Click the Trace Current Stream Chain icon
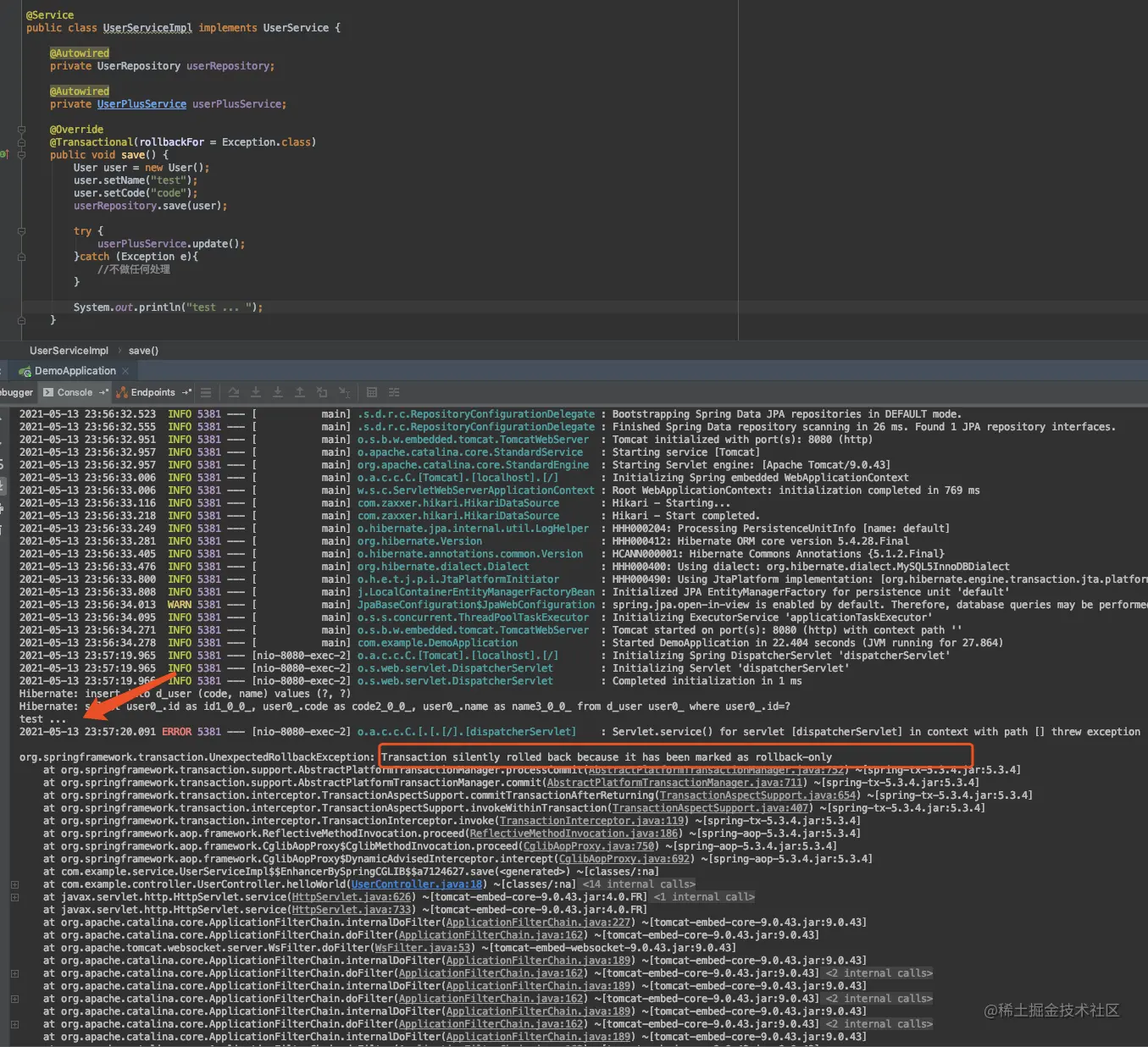The width and height of the screenshot is (1148, 1047). click(x=394, y=392)
